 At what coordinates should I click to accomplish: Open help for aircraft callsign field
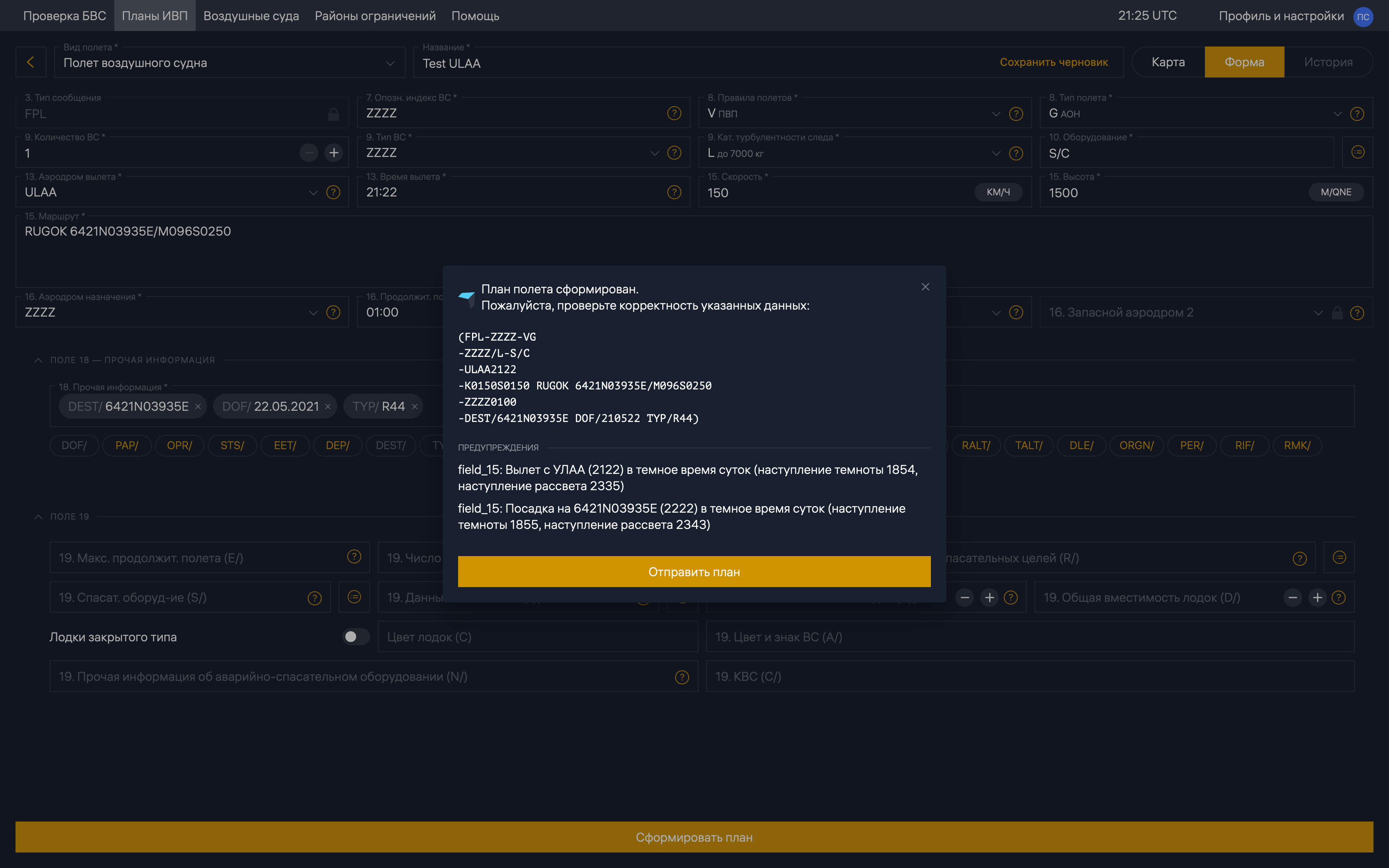coord(674,113)
